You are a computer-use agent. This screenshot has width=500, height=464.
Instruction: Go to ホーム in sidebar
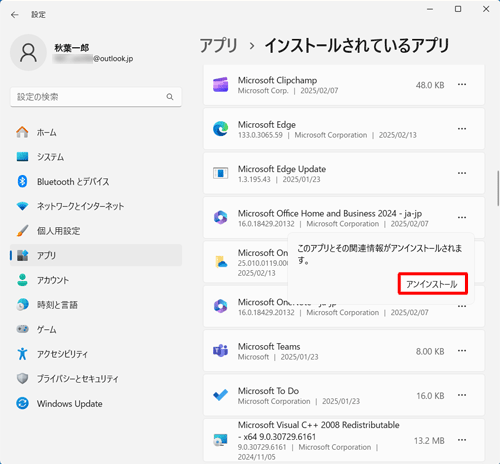(x=96, y=132)
